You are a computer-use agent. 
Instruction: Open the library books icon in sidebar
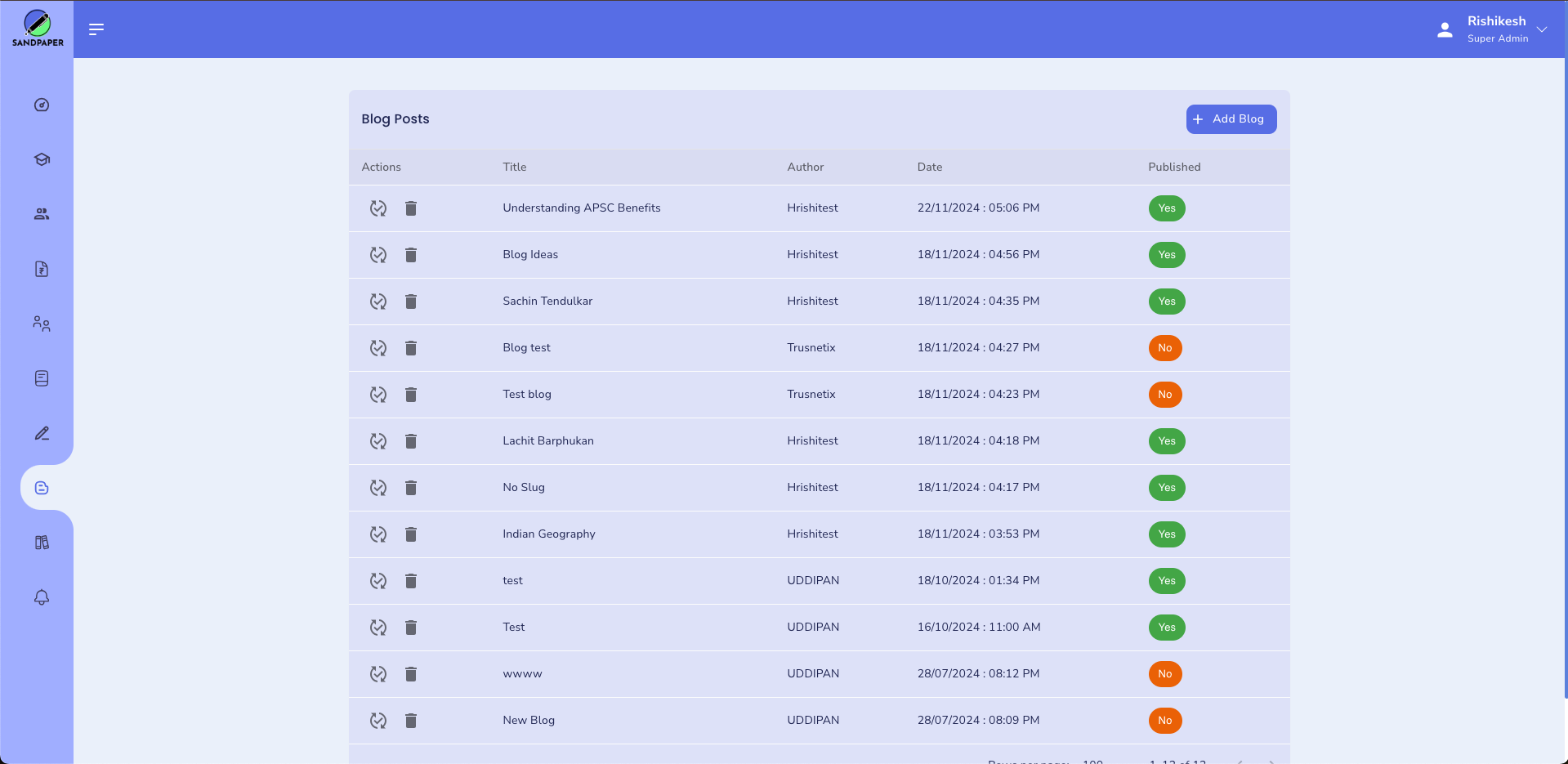tap(40, 542)
